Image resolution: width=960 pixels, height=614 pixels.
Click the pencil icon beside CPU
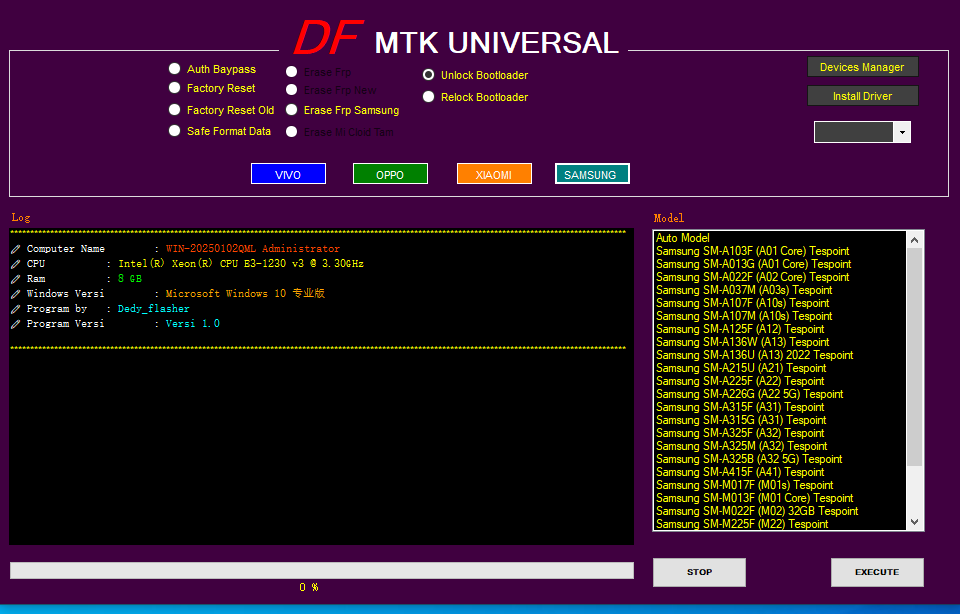pyautogui.click(x=16, y=264)
